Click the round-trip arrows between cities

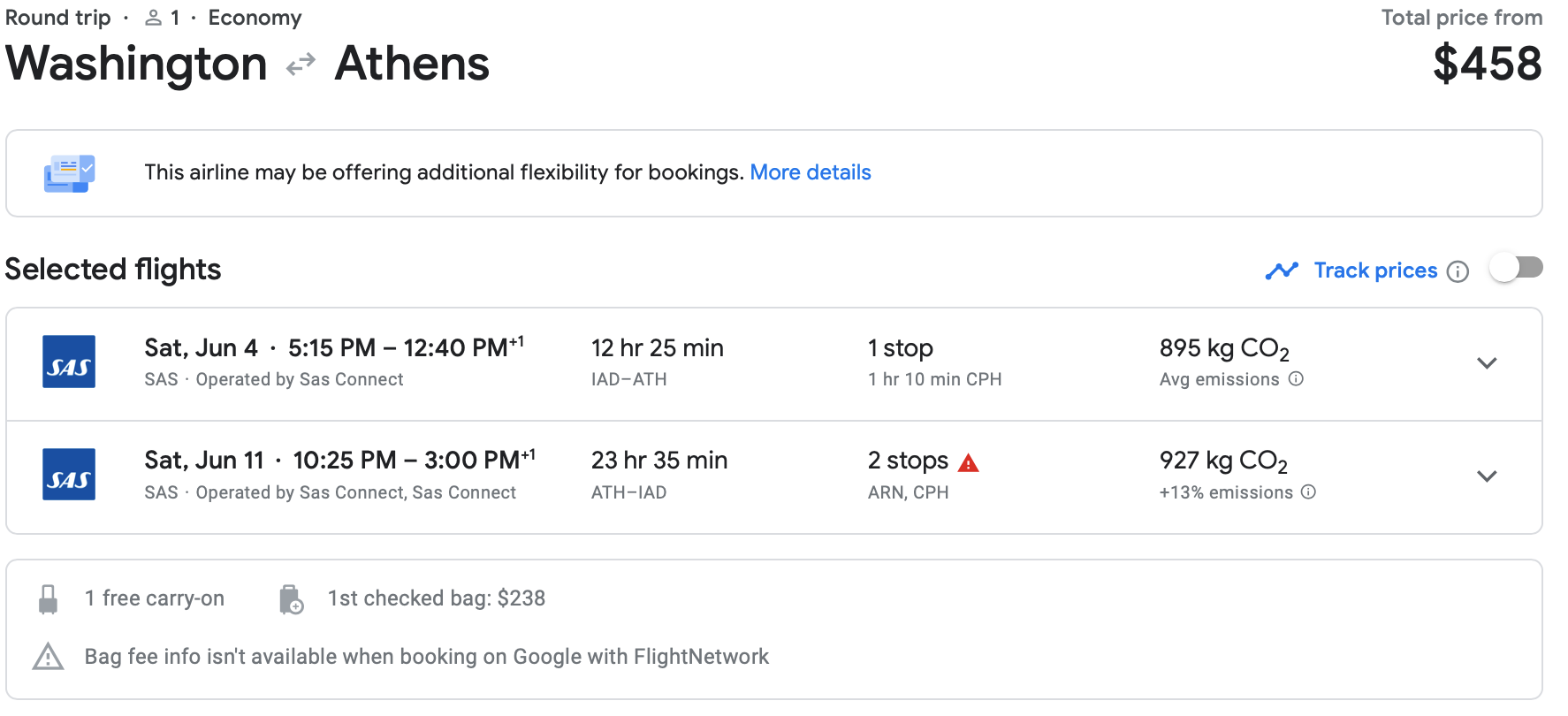click(301, 65)
